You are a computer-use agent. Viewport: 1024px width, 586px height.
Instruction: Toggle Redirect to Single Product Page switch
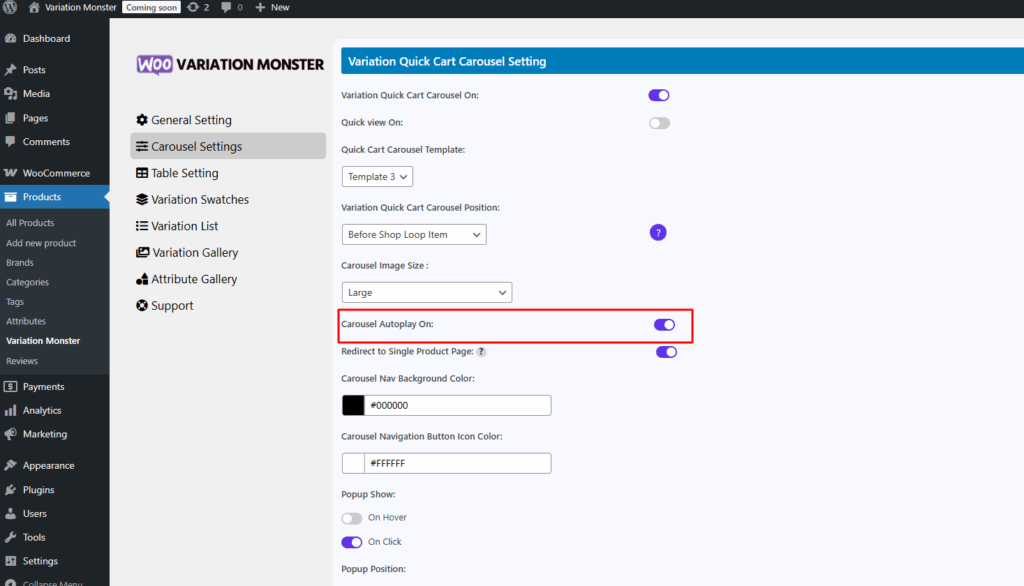coord(666,352)
